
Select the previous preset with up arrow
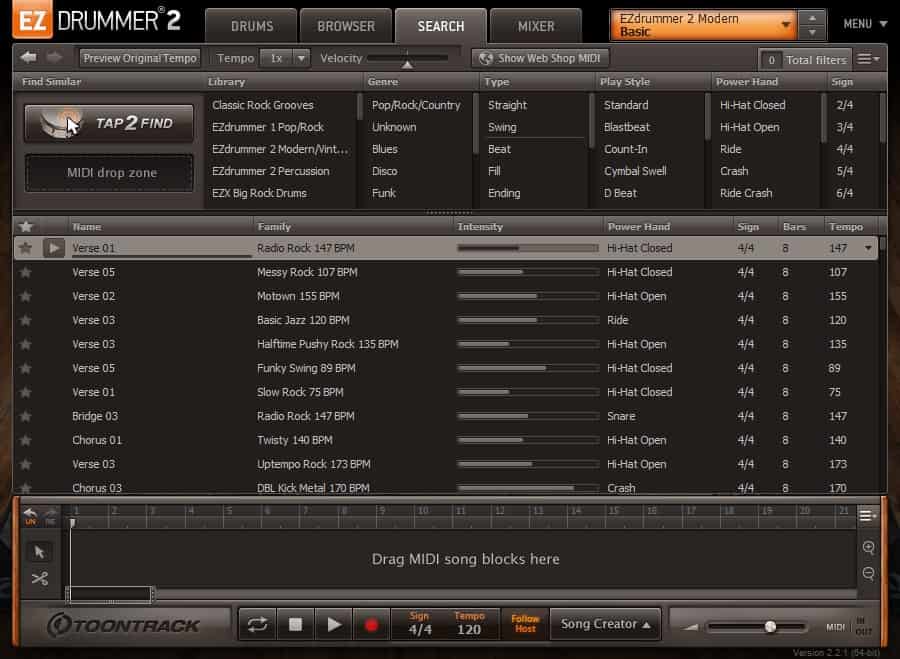point(812,18)
